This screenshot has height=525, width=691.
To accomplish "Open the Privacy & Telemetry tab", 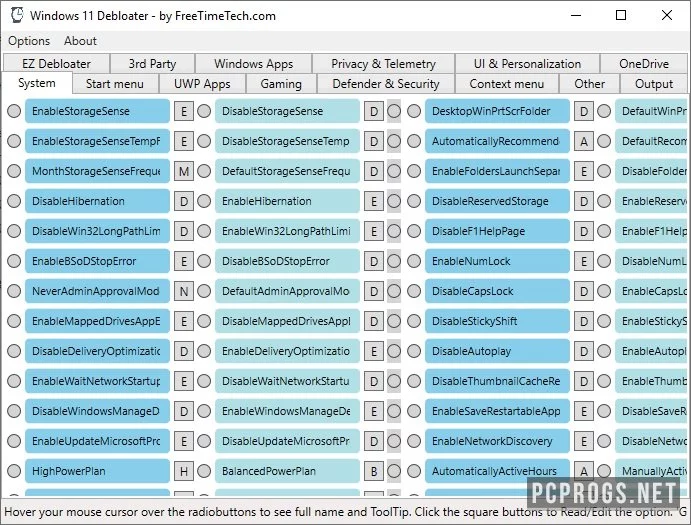I will coord(383,63).
